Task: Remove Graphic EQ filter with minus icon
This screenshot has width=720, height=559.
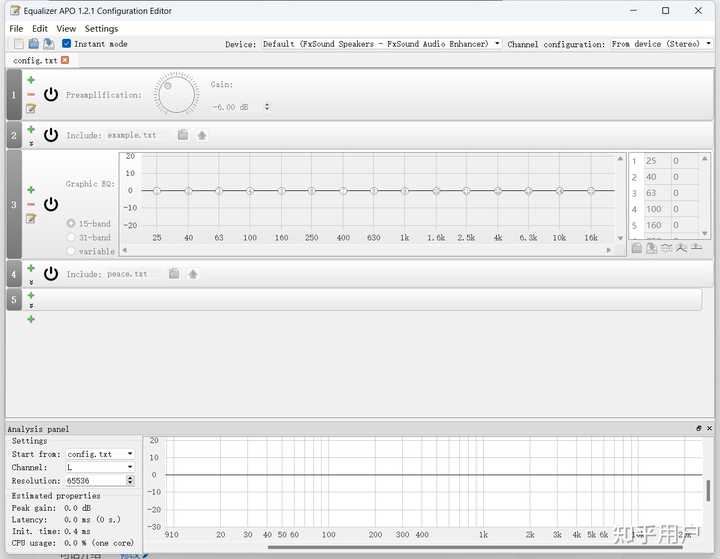Action: coord(31,204)
